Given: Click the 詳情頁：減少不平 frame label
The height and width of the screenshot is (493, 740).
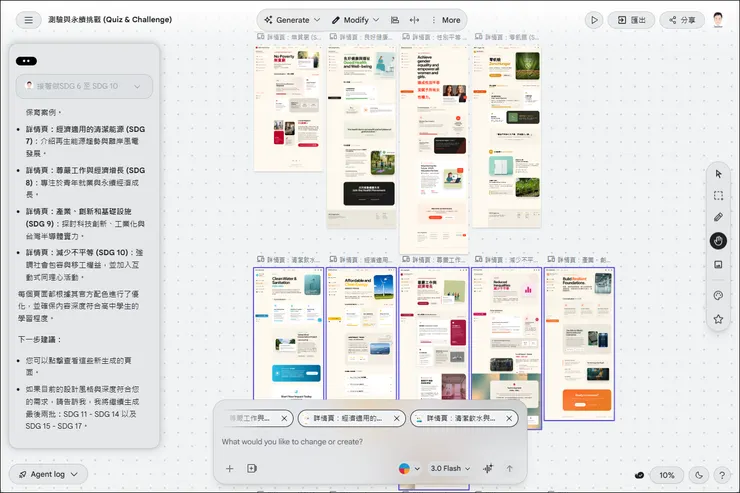Looking at the screenshot, I should tap(506, 260).
